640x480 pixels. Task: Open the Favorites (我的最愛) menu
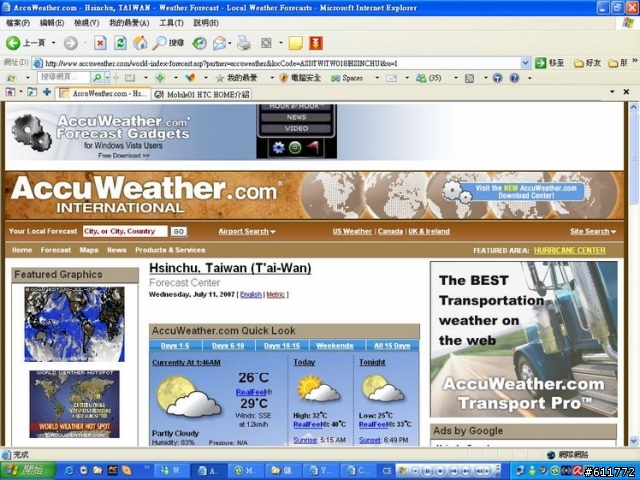tap(129, 23)
